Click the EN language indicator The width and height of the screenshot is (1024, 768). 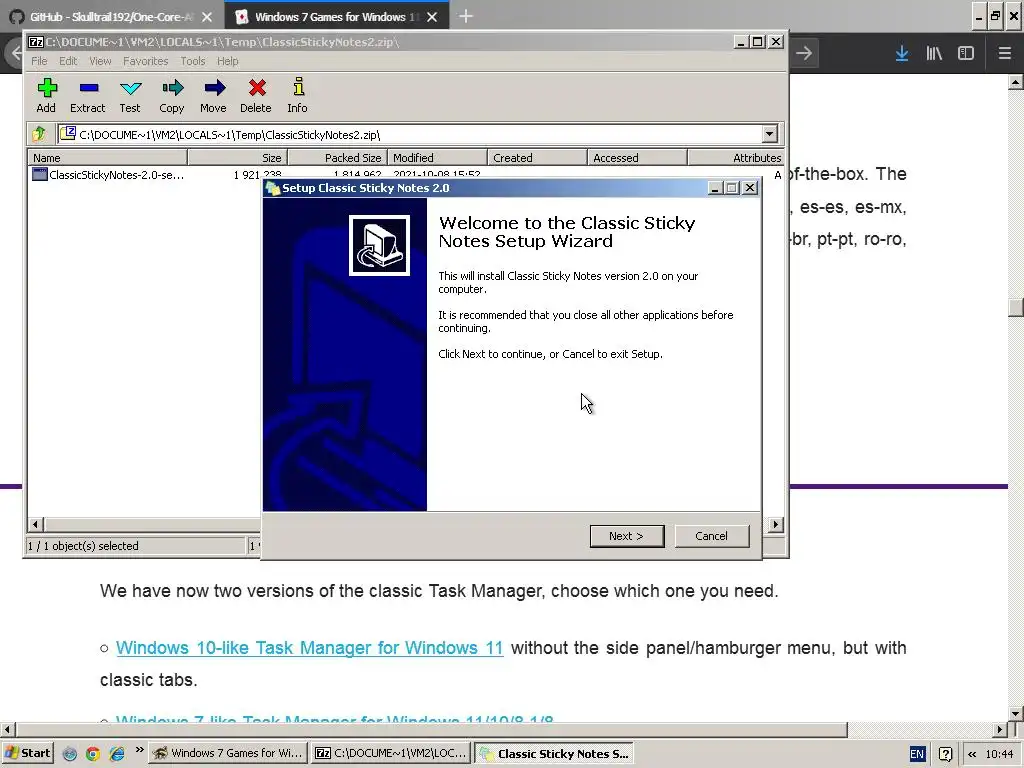click(x=917, y=754)
